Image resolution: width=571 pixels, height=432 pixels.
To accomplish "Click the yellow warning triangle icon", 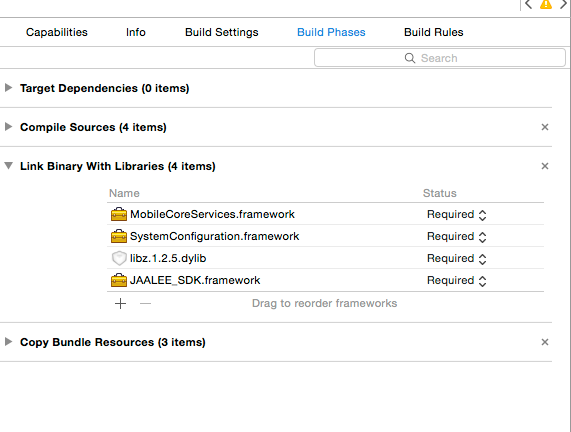I will [546, 4].
